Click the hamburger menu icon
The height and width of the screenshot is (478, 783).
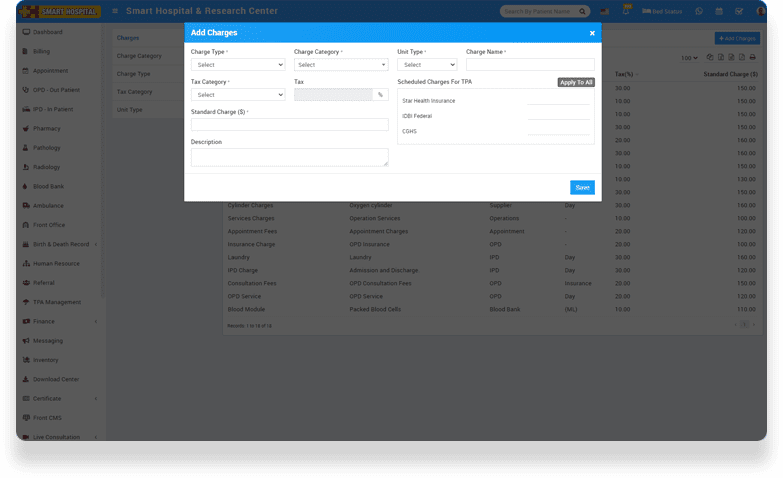pos(115,11)
